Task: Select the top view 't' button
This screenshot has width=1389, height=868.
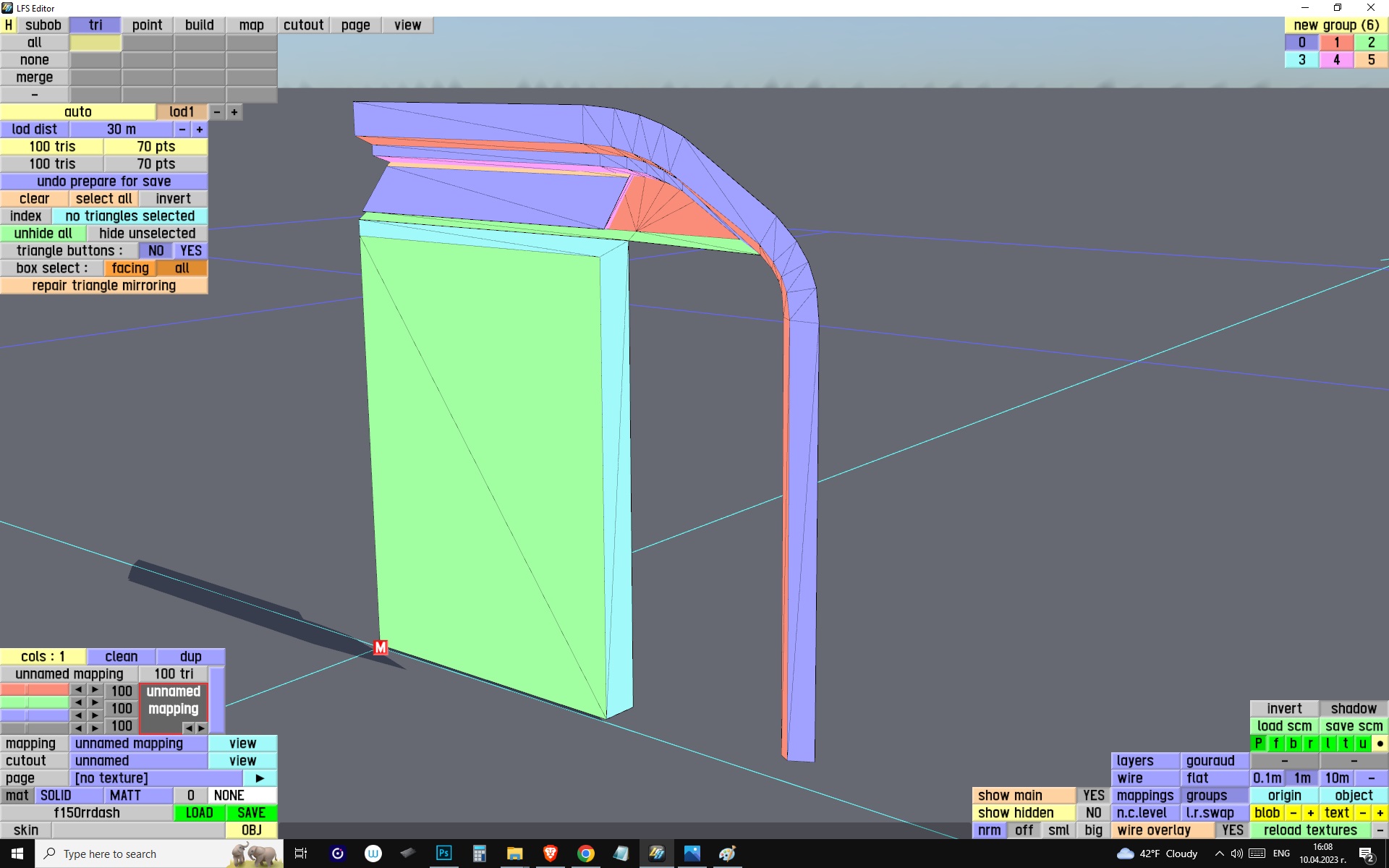Action: coord(1346,744)
